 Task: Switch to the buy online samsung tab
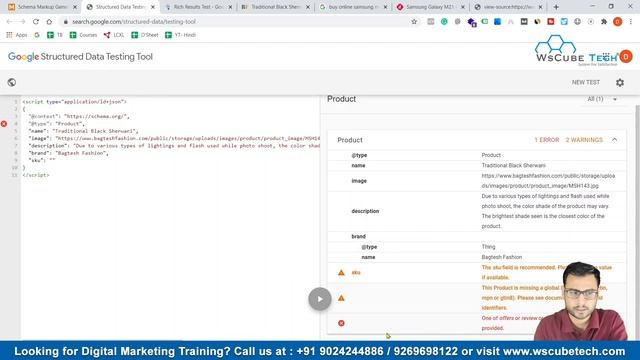click(x=353, y=7)
